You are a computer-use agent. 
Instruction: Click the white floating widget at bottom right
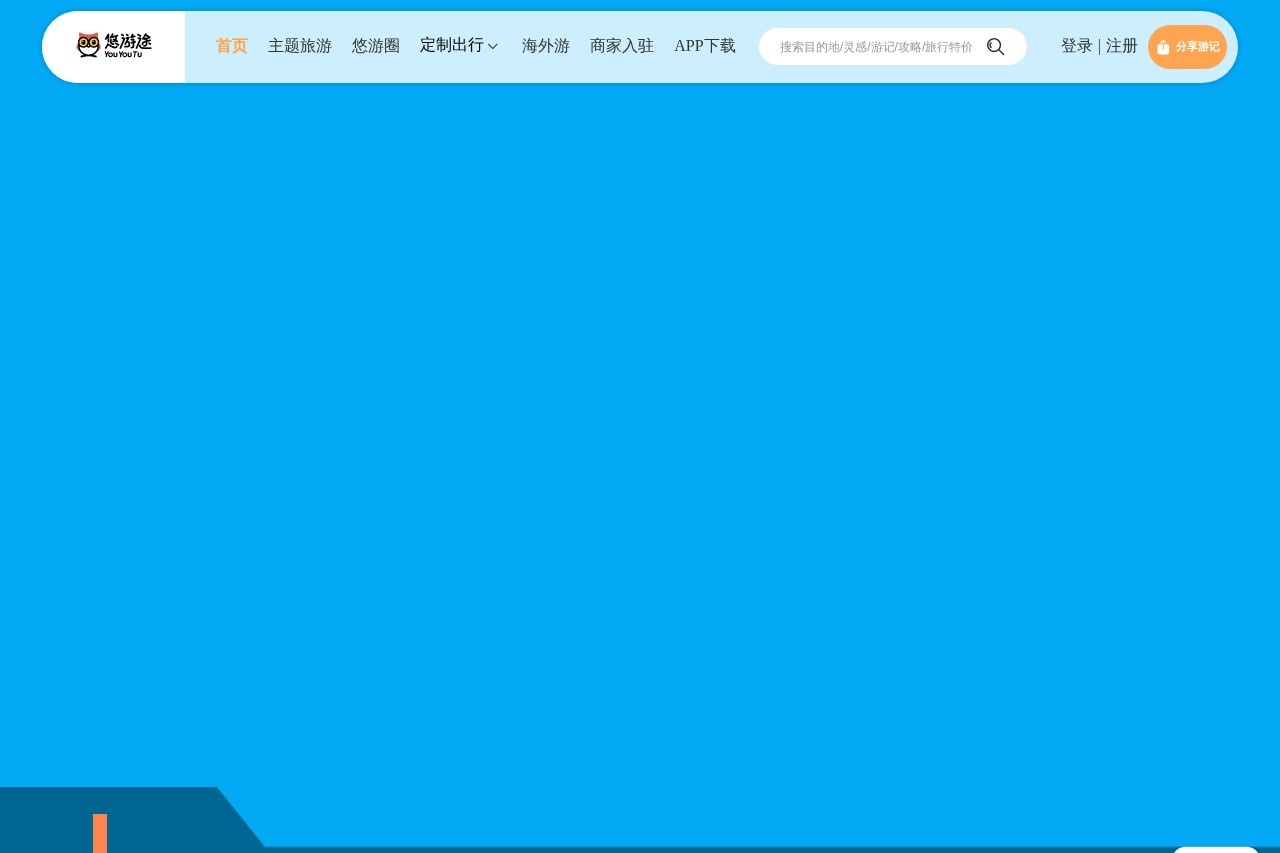coord(1215,850)
